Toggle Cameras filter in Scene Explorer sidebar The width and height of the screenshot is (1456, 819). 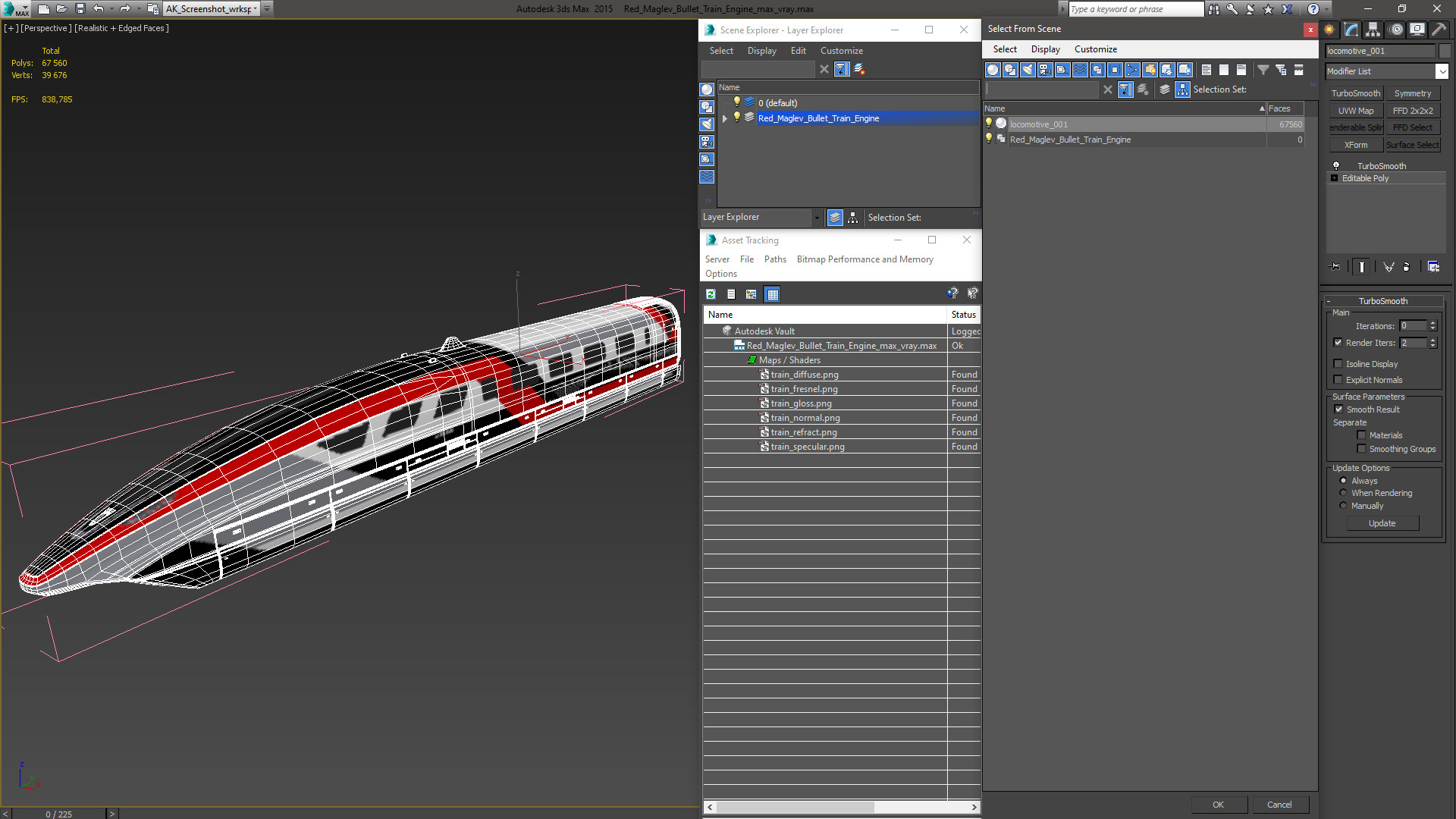click(707, 142)
